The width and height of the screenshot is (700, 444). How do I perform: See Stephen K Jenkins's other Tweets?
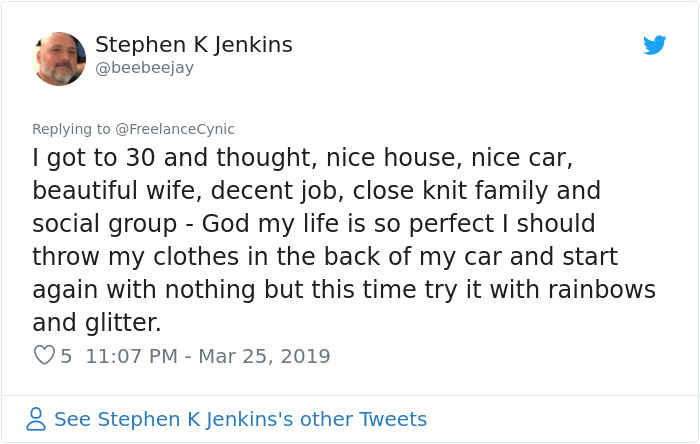pos(240,419)
